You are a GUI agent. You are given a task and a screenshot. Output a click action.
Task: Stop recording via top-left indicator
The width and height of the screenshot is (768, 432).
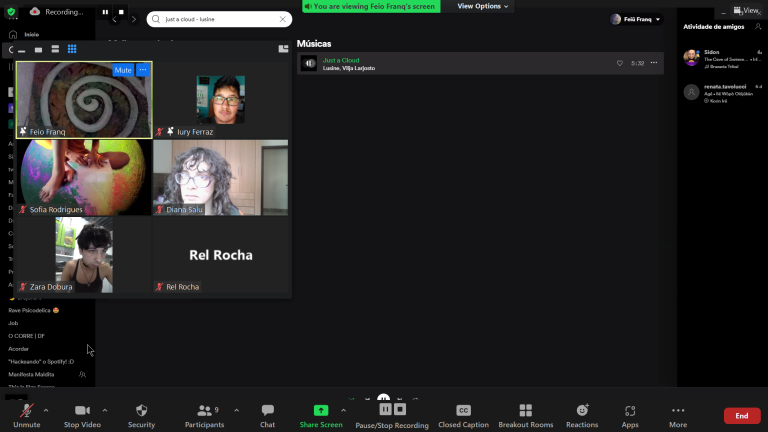(121, 12)
